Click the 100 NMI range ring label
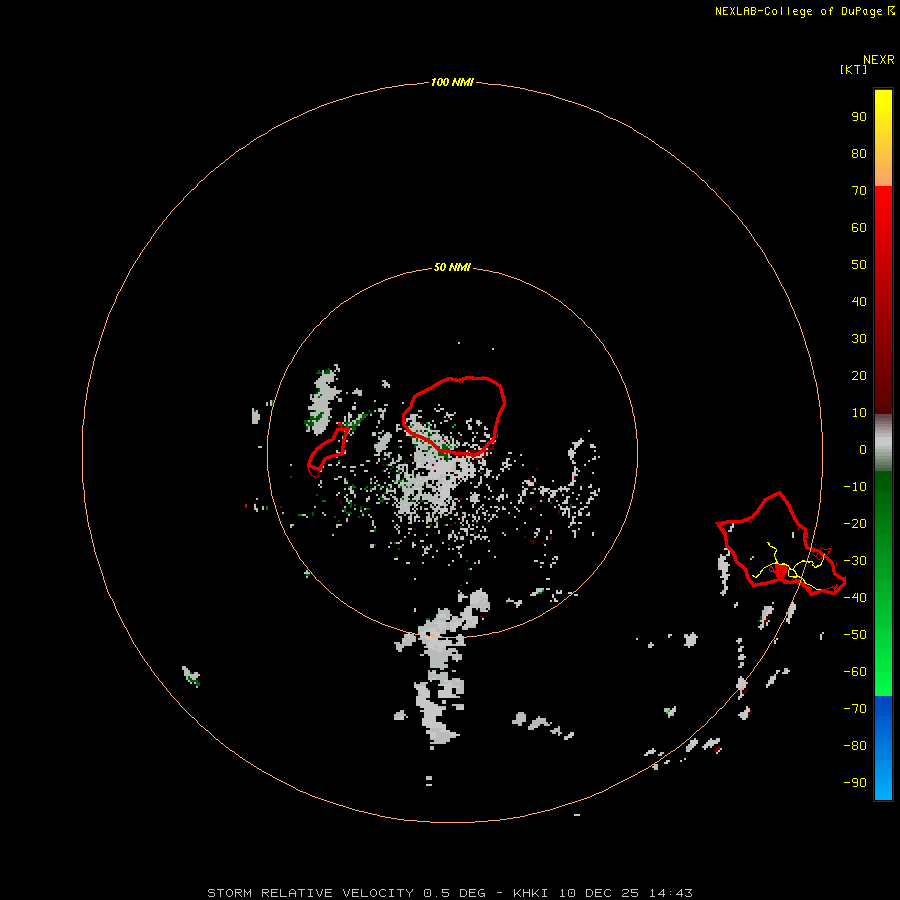The width and height of the screenshot is (900, 900). click(x=452, y=82)
